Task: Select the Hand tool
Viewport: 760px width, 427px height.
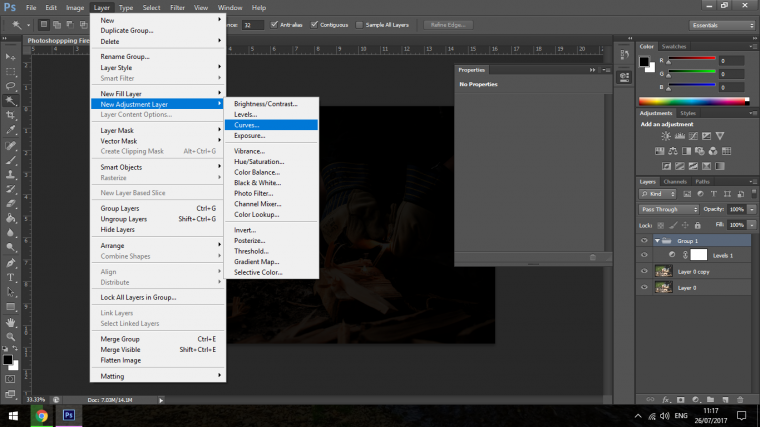Action: [10, 322]
